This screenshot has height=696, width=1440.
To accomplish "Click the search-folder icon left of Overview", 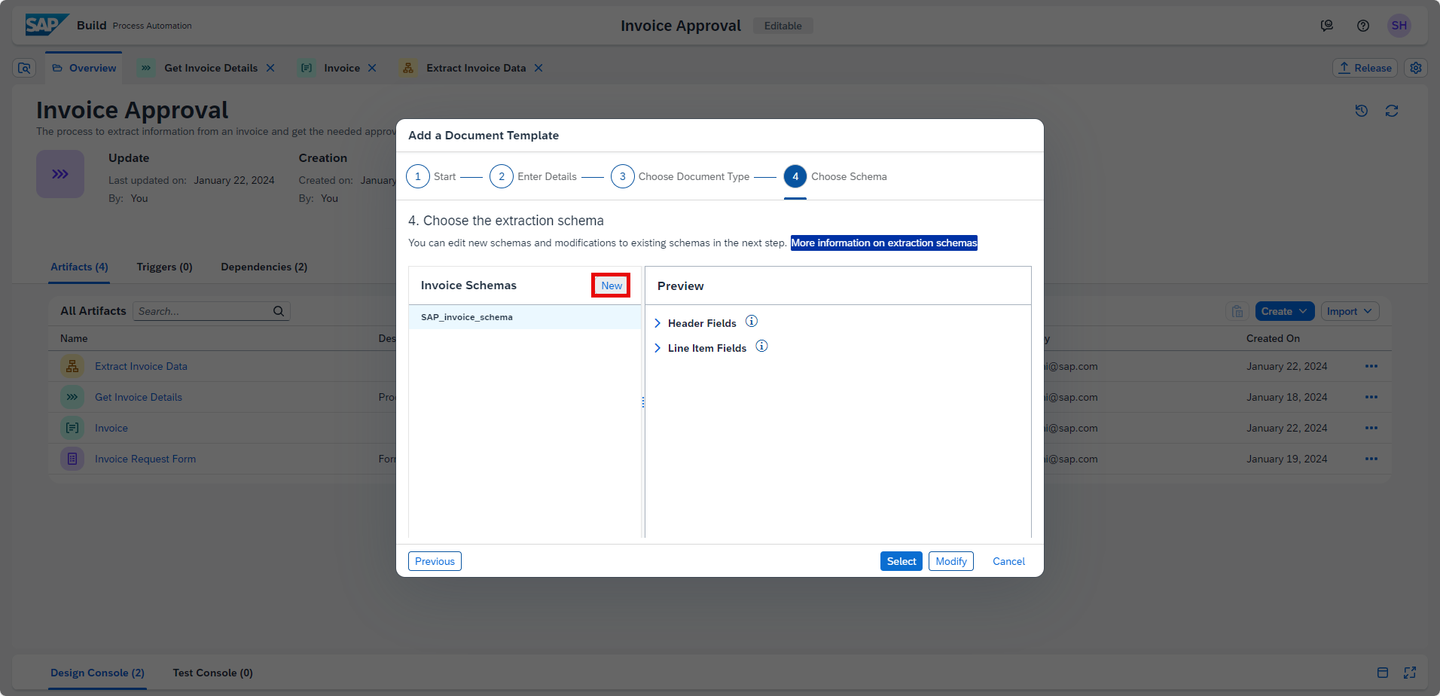I will 25,68.
